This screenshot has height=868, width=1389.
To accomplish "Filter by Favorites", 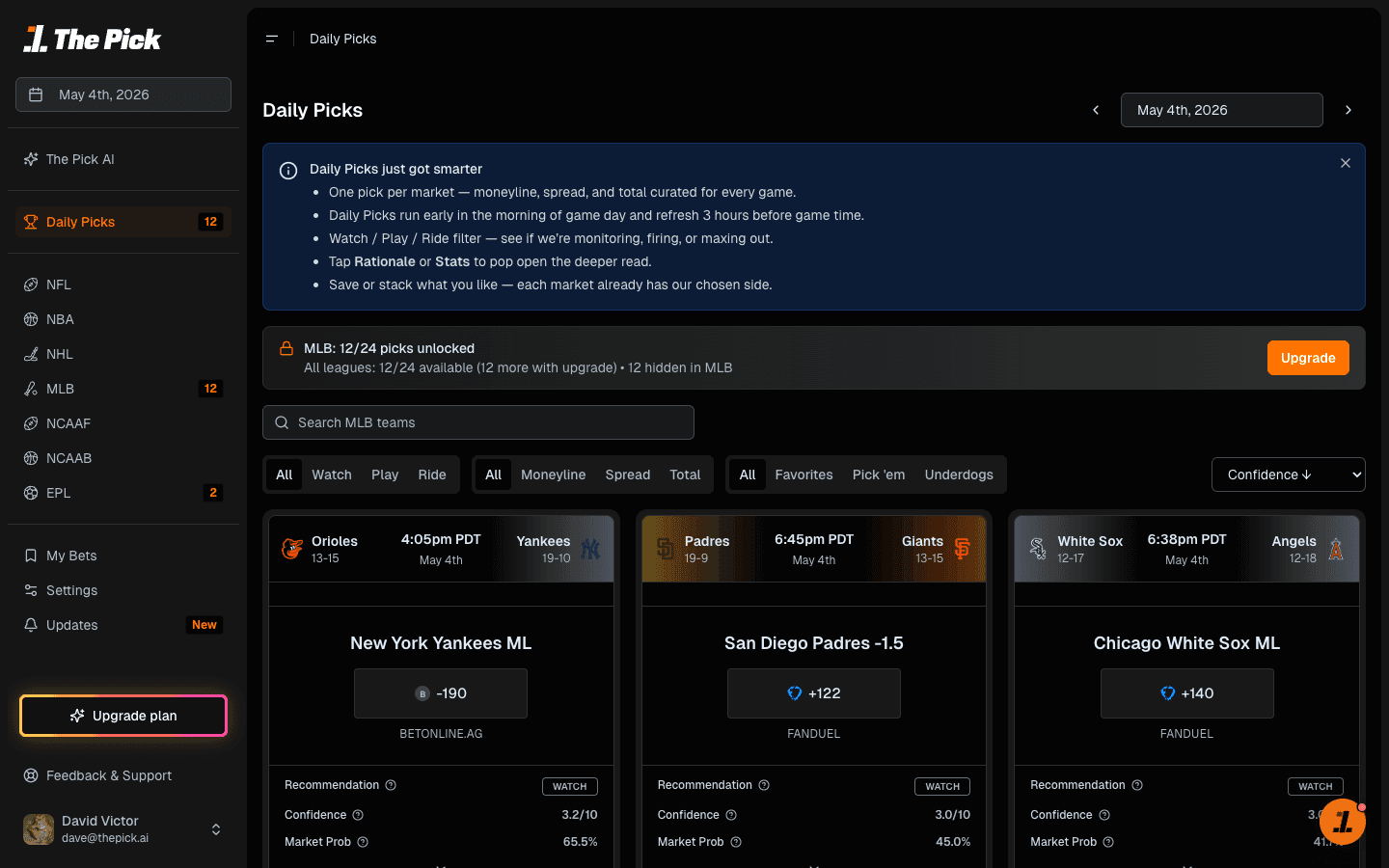I will coord(803,475).
